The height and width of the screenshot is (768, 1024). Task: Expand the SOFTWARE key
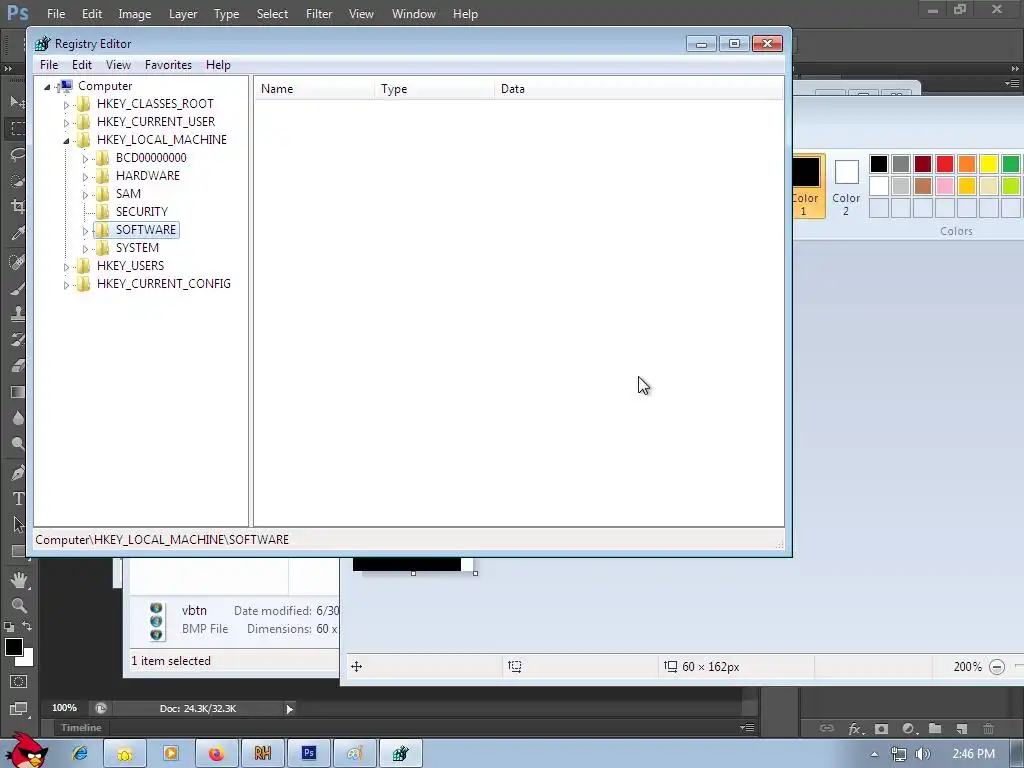85,231
